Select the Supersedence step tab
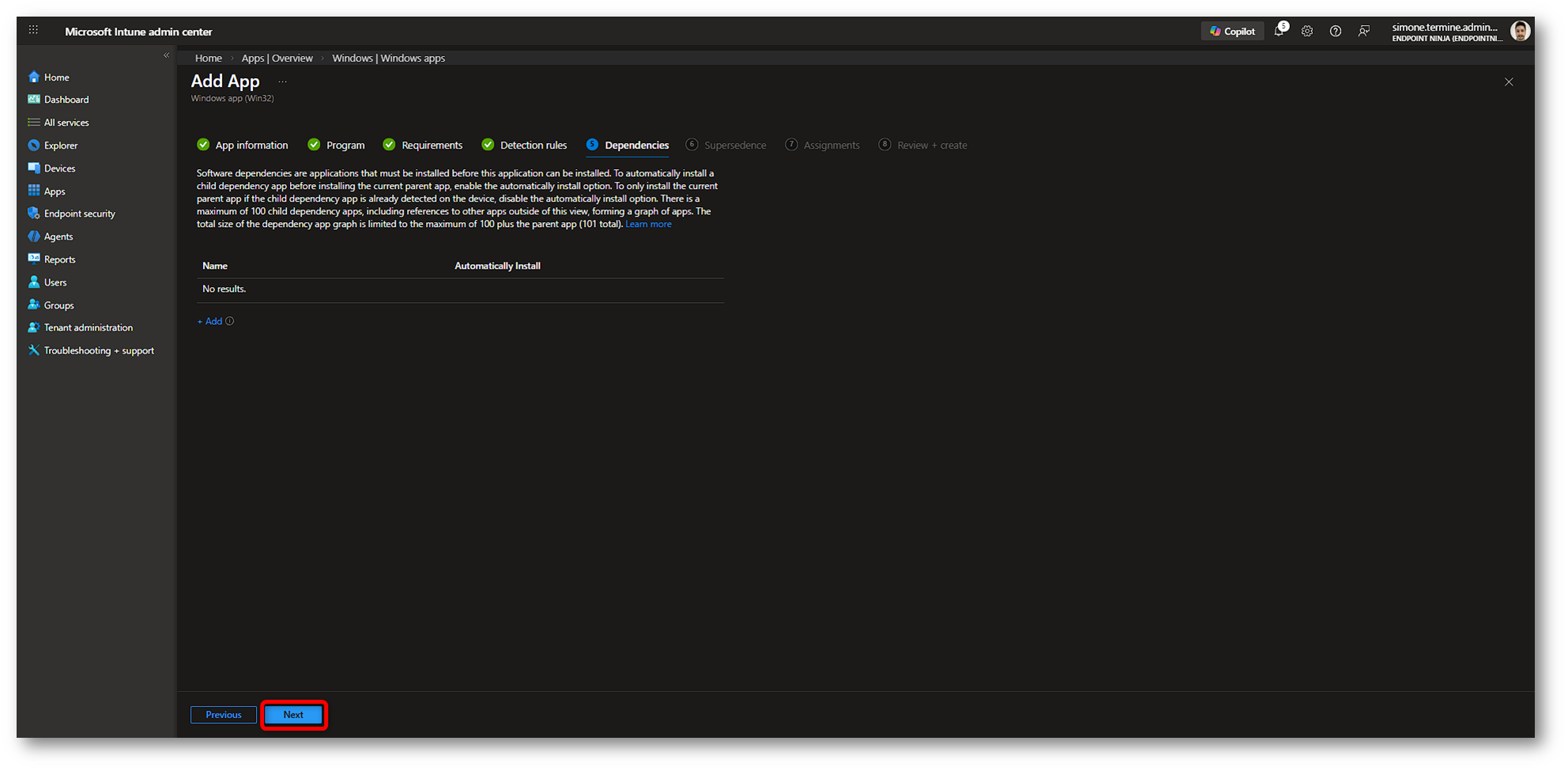This screenshot has width=1568, height=771. (726, 145)
